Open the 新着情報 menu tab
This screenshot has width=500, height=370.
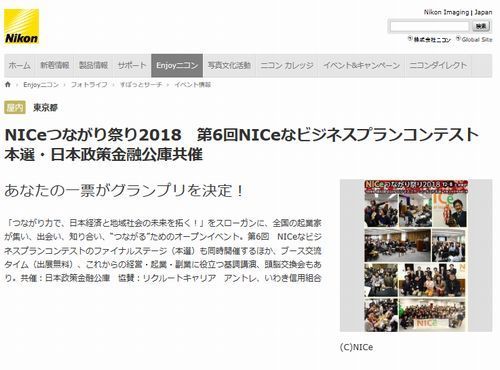[x=55, y=65]
